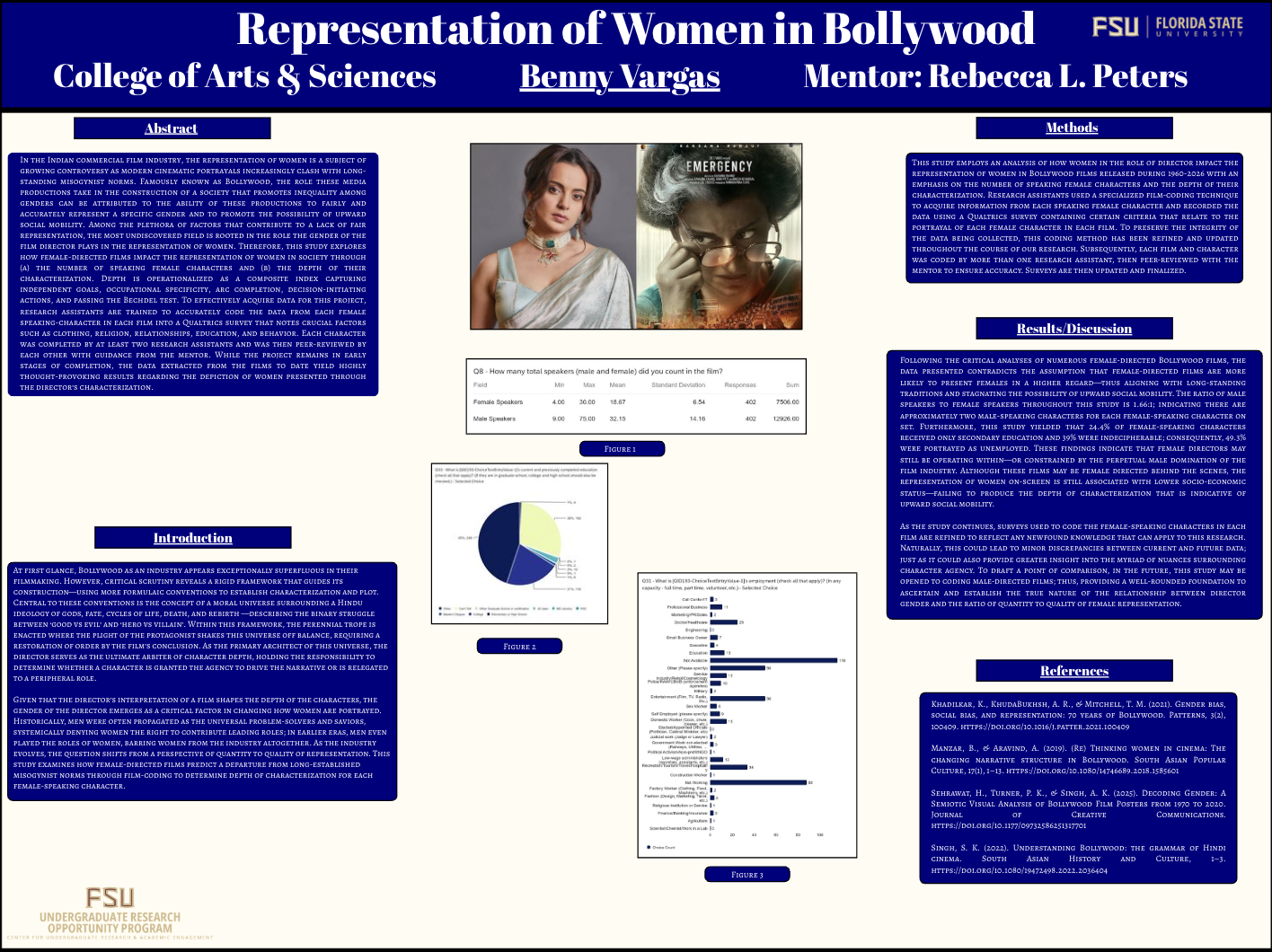The width and height of the screenshot is (1272, 952).
Task: Select the actress portrait photo
Action: (552, 236)
